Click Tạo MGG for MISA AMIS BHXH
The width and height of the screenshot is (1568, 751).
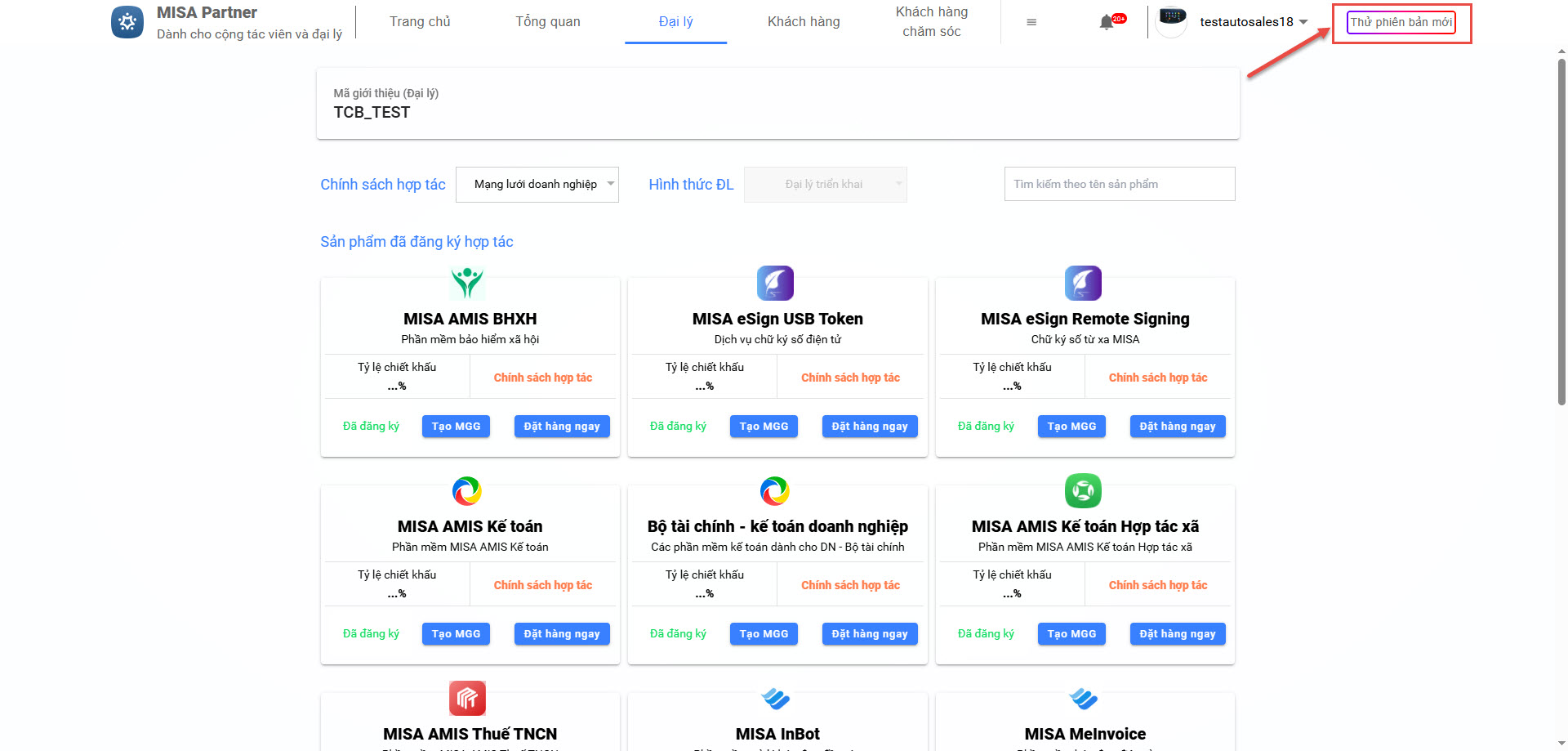coord(456,427)
